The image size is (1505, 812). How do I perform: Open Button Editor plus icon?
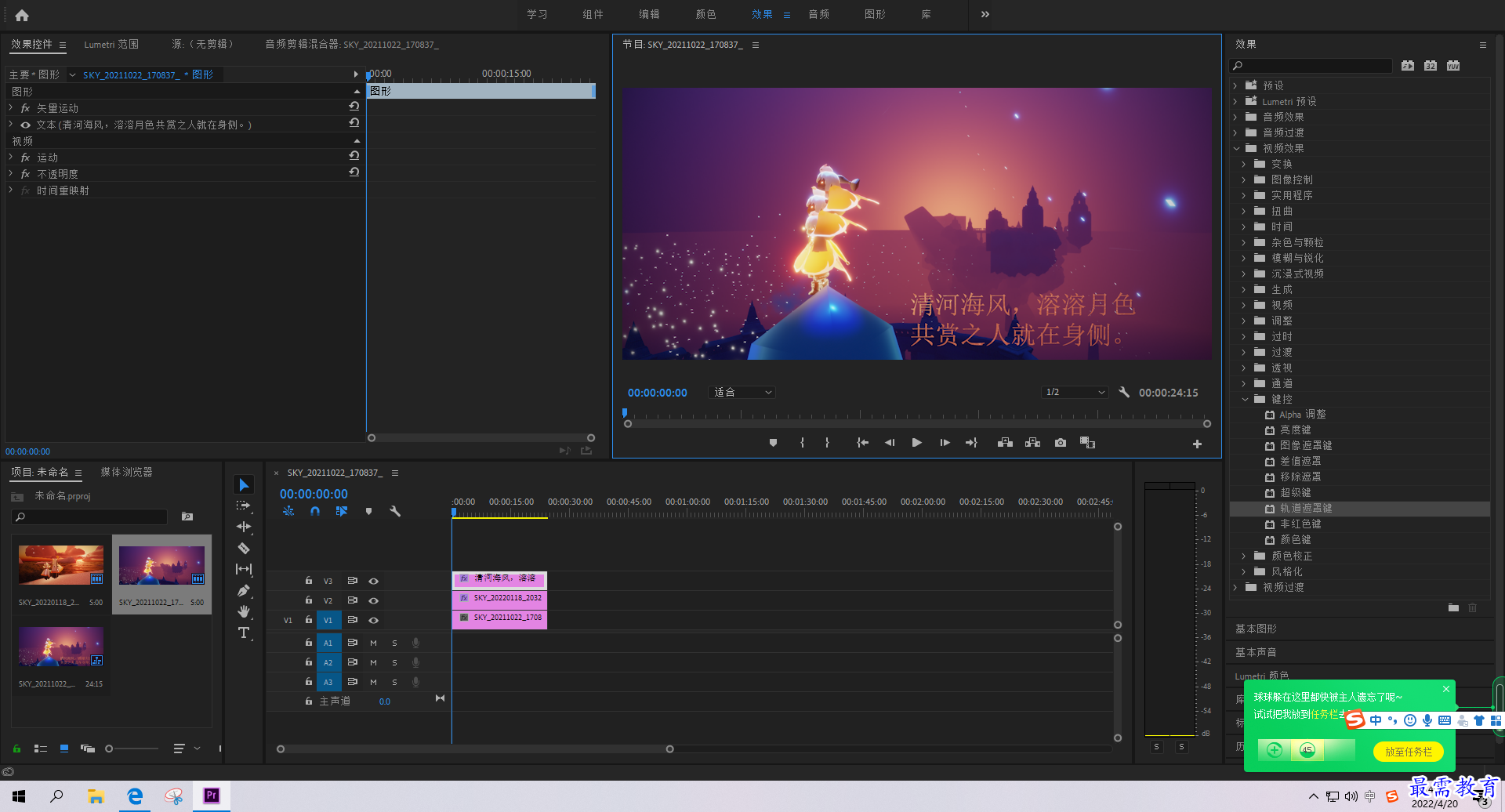1197,444
